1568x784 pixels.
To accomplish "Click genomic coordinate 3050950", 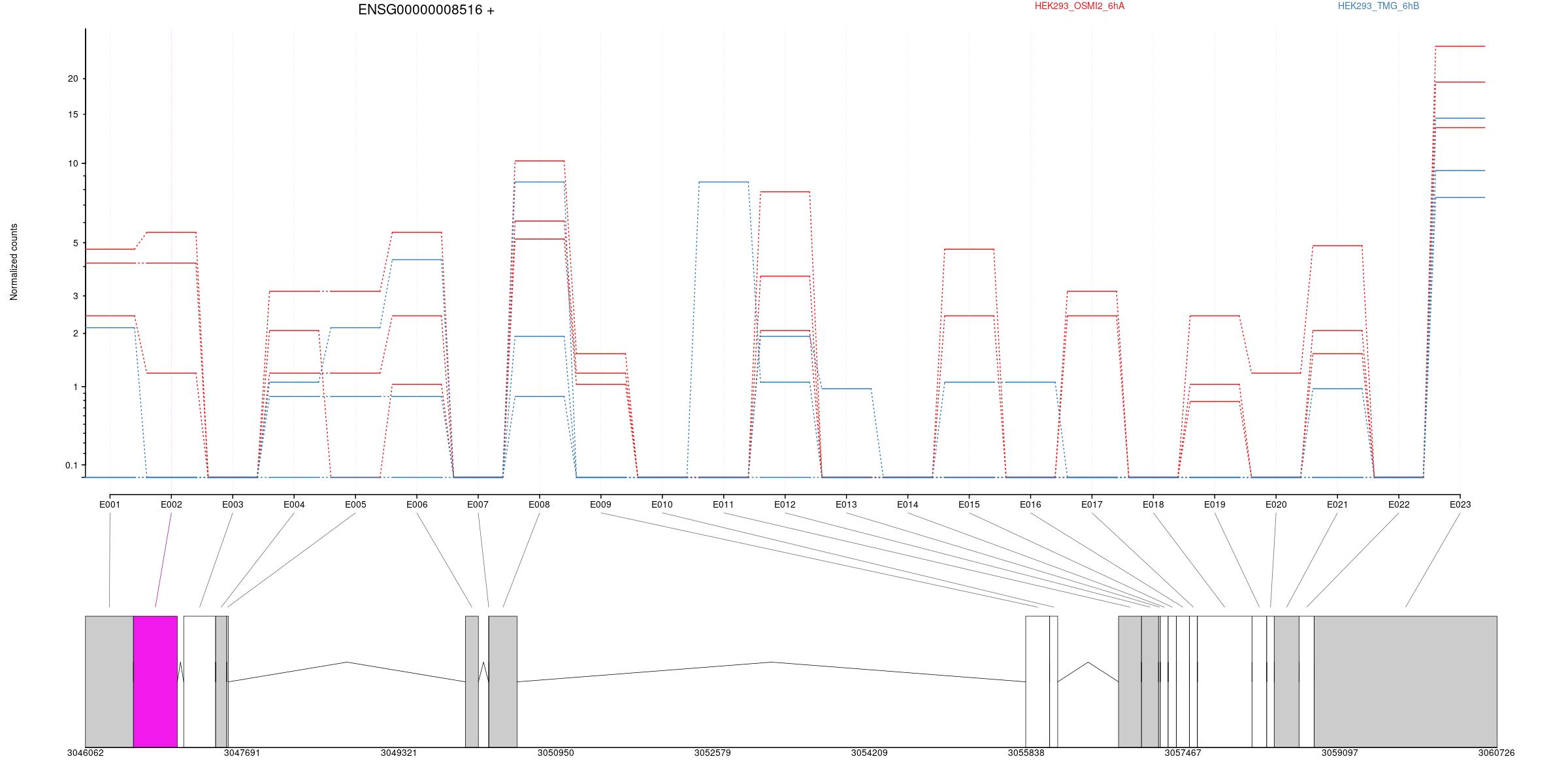I will [555, 753].
